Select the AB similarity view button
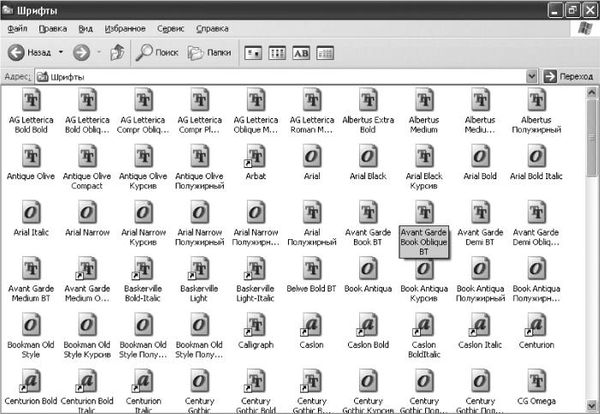Screen dimensions: 600x414 [301, 51]
